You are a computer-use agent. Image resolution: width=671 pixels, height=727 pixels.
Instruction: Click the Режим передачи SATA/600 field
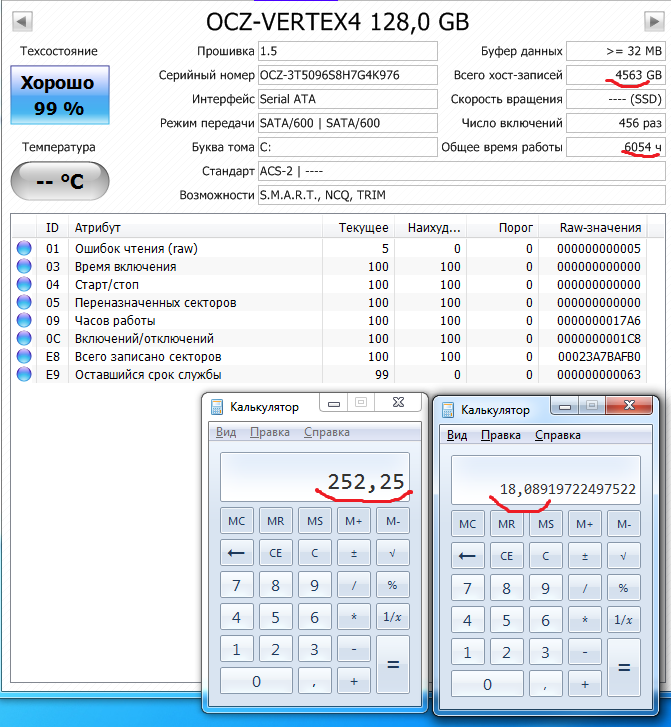coord(348,123)
